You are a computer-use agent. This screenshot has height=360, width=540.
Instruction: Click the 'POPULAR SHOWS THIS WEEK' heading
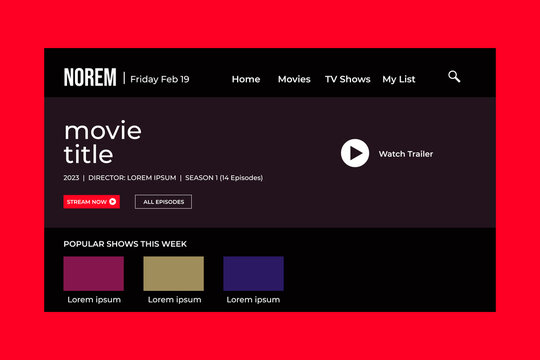click(125, 244)
